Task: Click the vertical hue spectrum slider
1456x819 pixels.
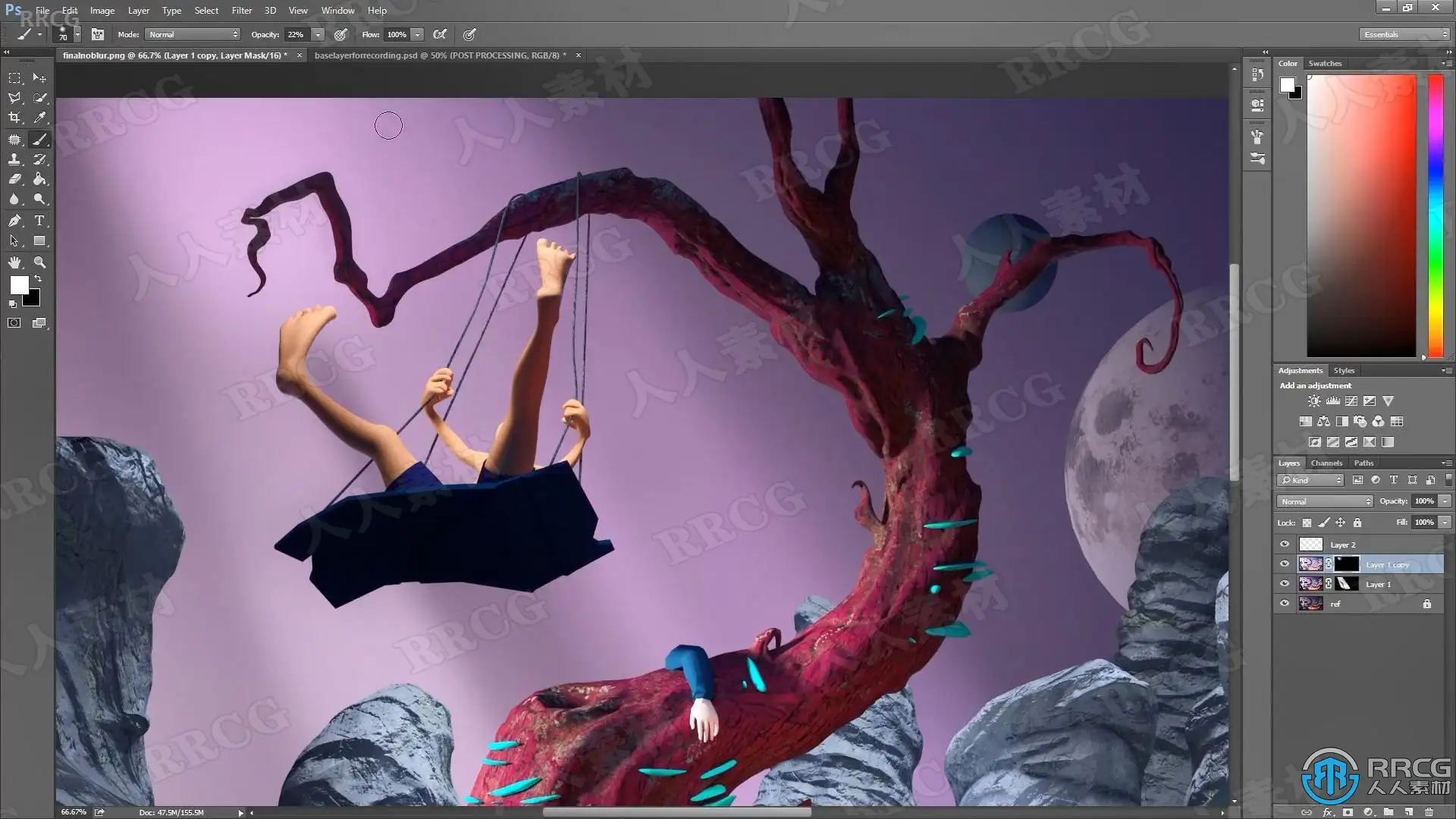Action: point(1436,215)
